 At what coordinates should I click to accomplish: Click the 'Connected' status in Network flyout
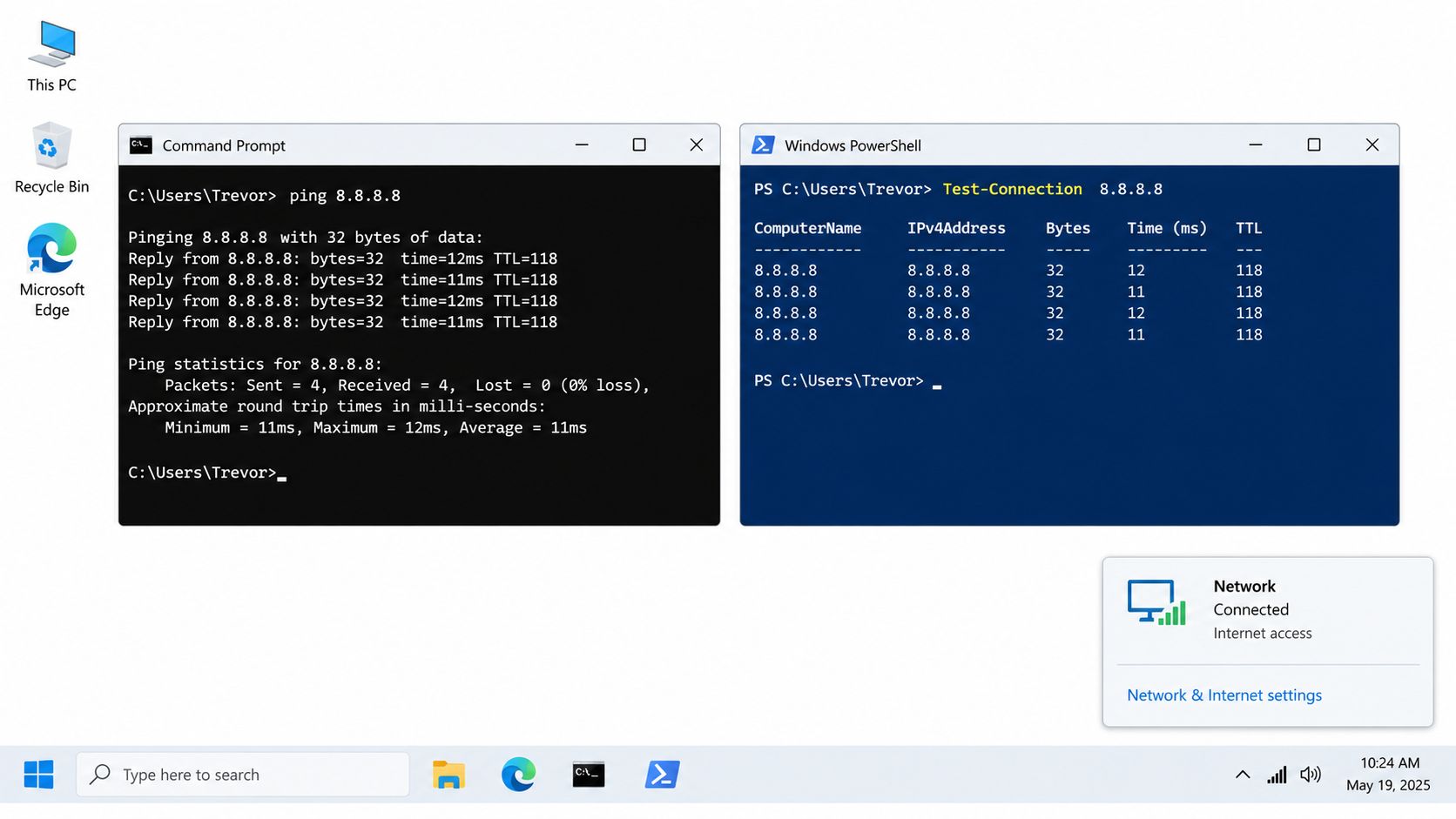click(x=1250, y=609)
